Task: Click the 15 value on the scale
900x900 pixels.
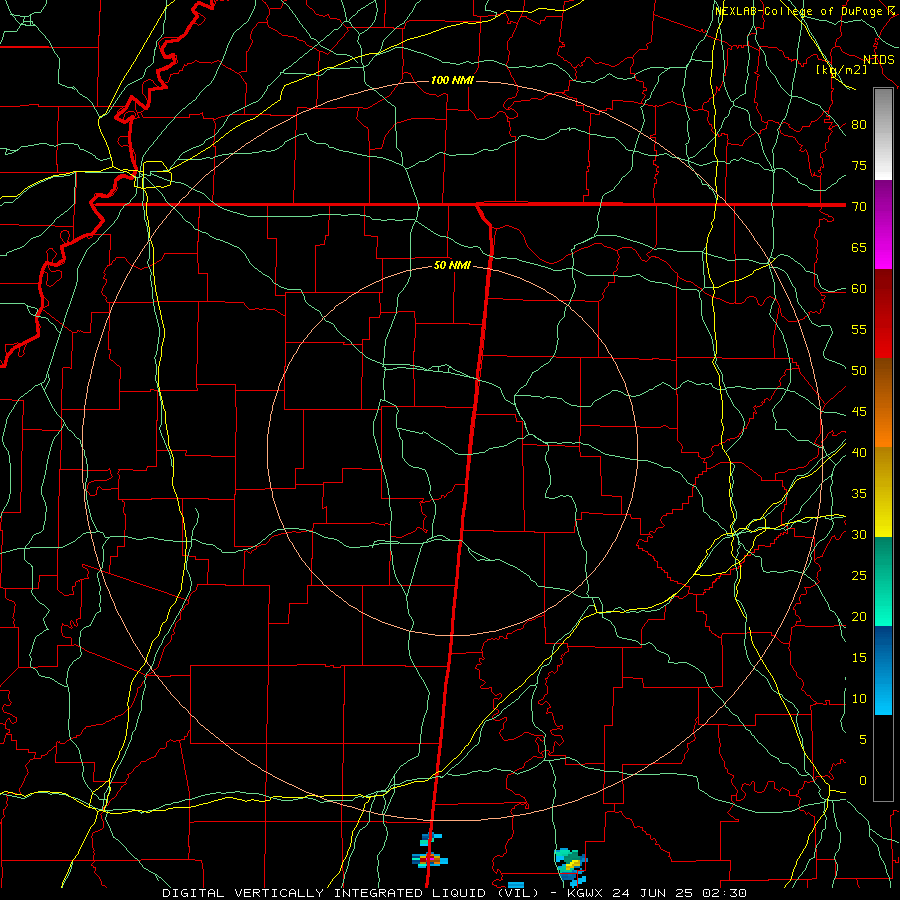Action: pyautogui.click(x=859, y=658)
